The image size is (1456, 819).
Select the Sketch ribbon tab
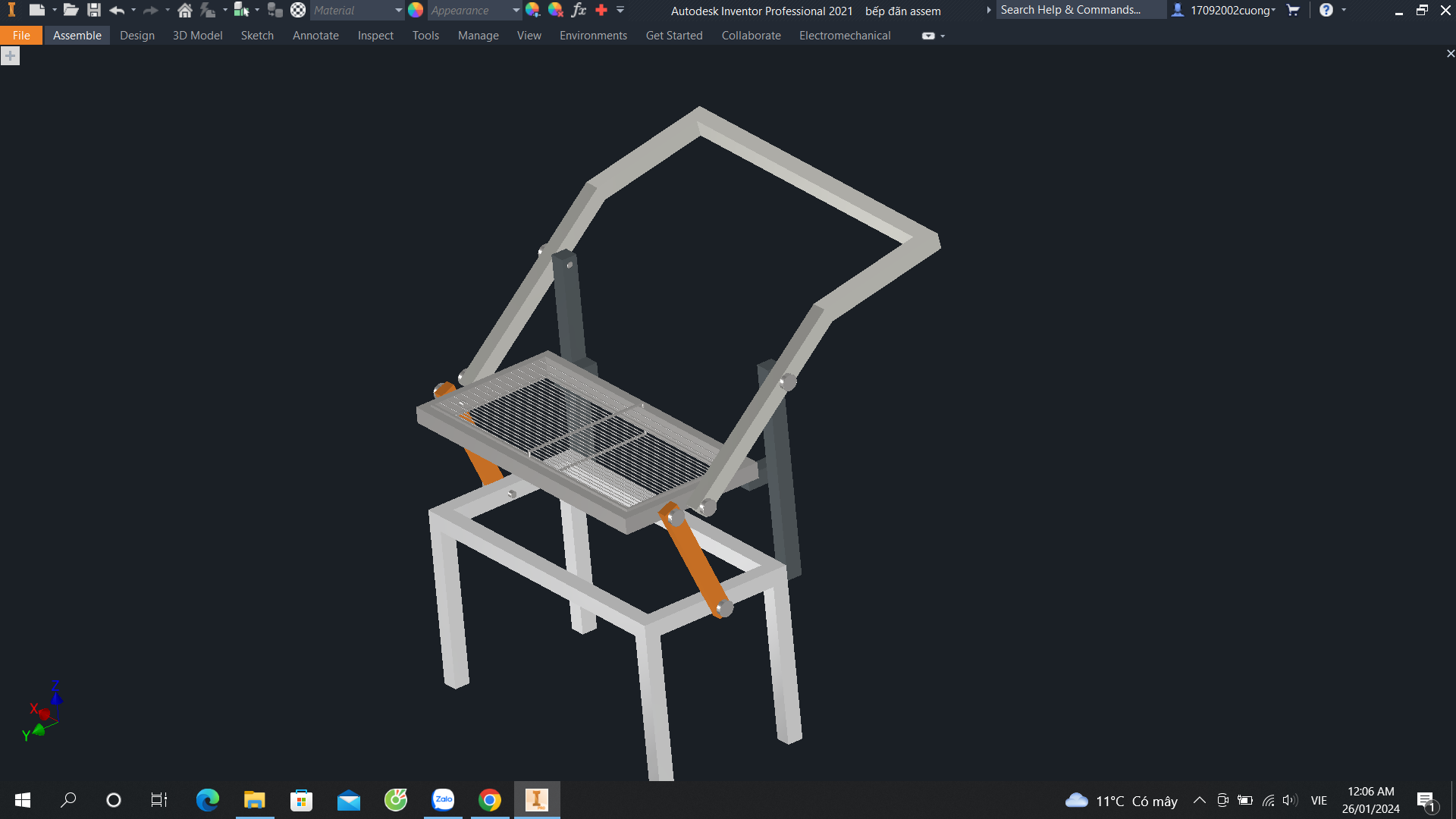click(x=257, y=36)
